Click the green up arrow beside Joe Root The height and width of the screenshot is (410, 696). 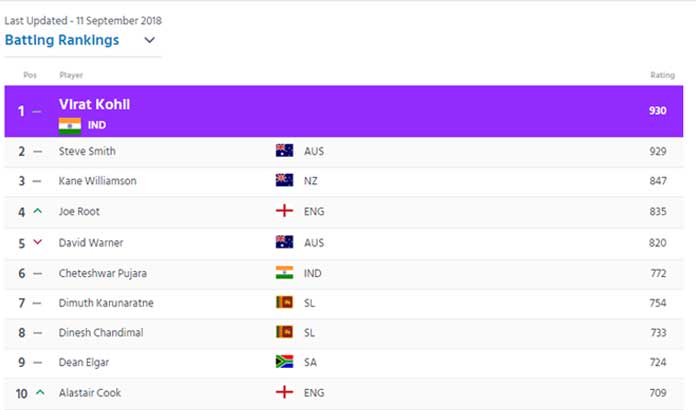click(x=38, y=211)
